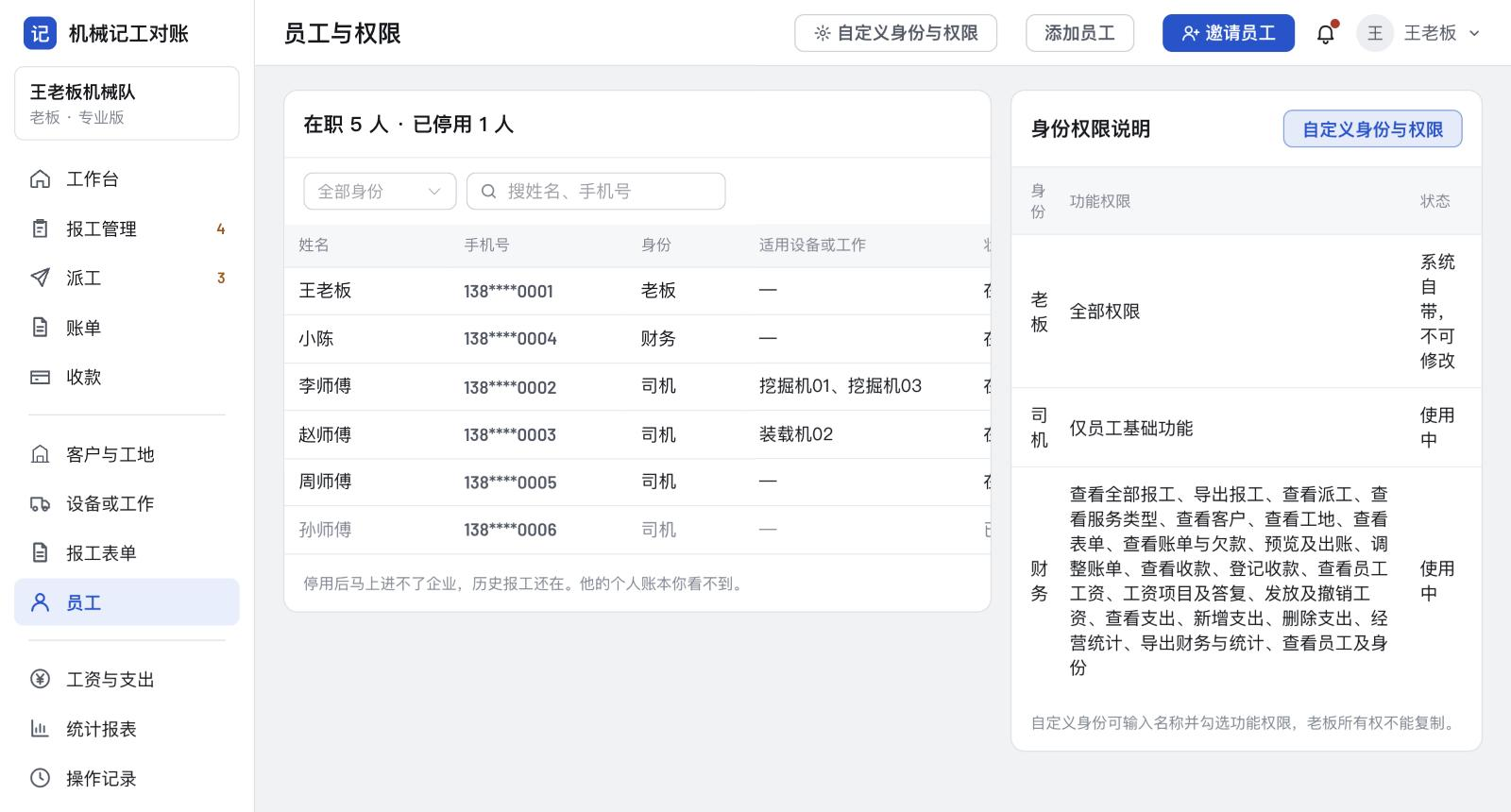This screenshot has height=812, width=1511.
Task: Click the 报工表单 file icon
Action: point(40,552)
